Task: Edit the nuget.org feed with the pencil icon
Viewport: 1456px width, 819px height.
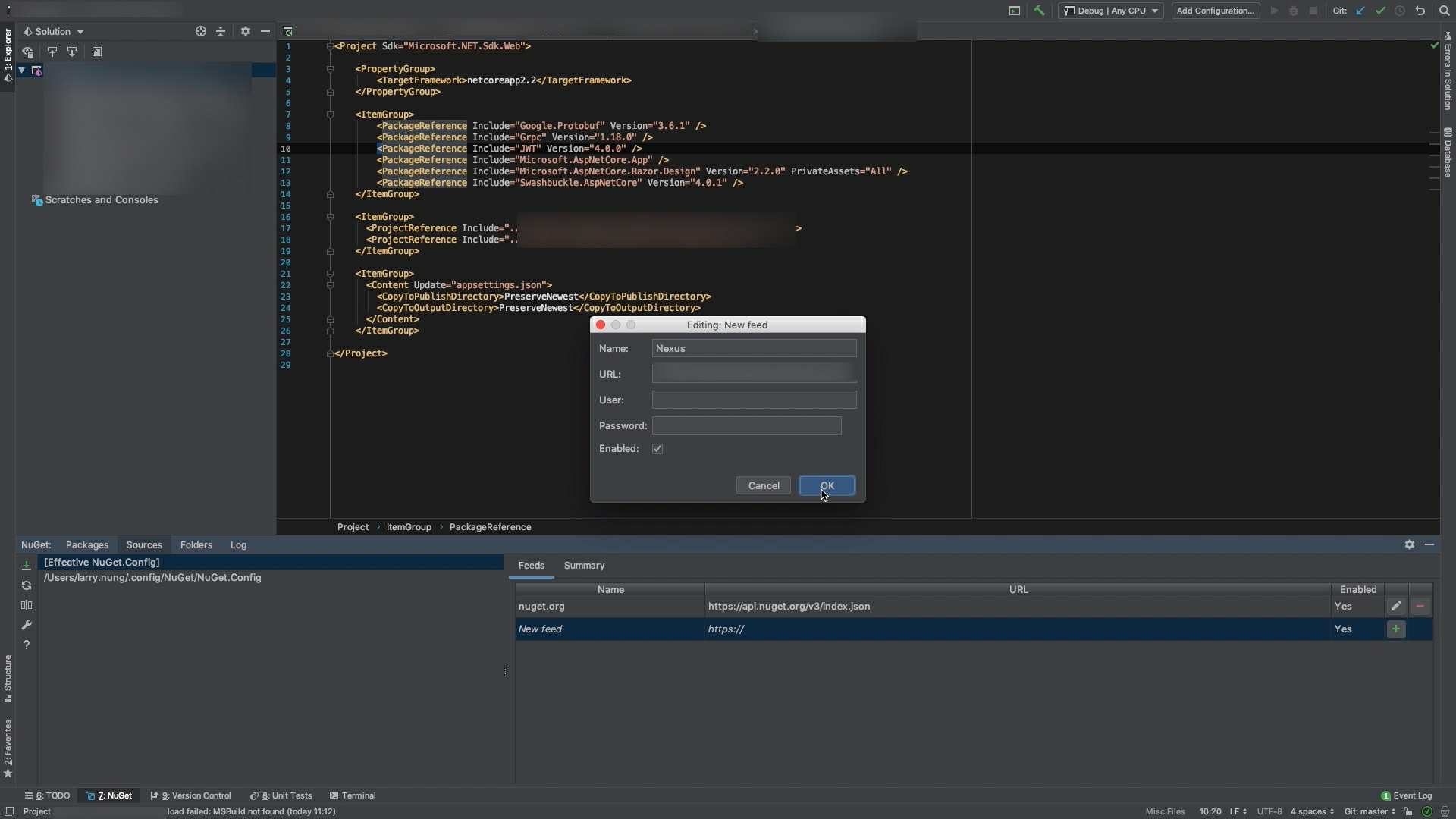Action: (x=1396, y=606)
